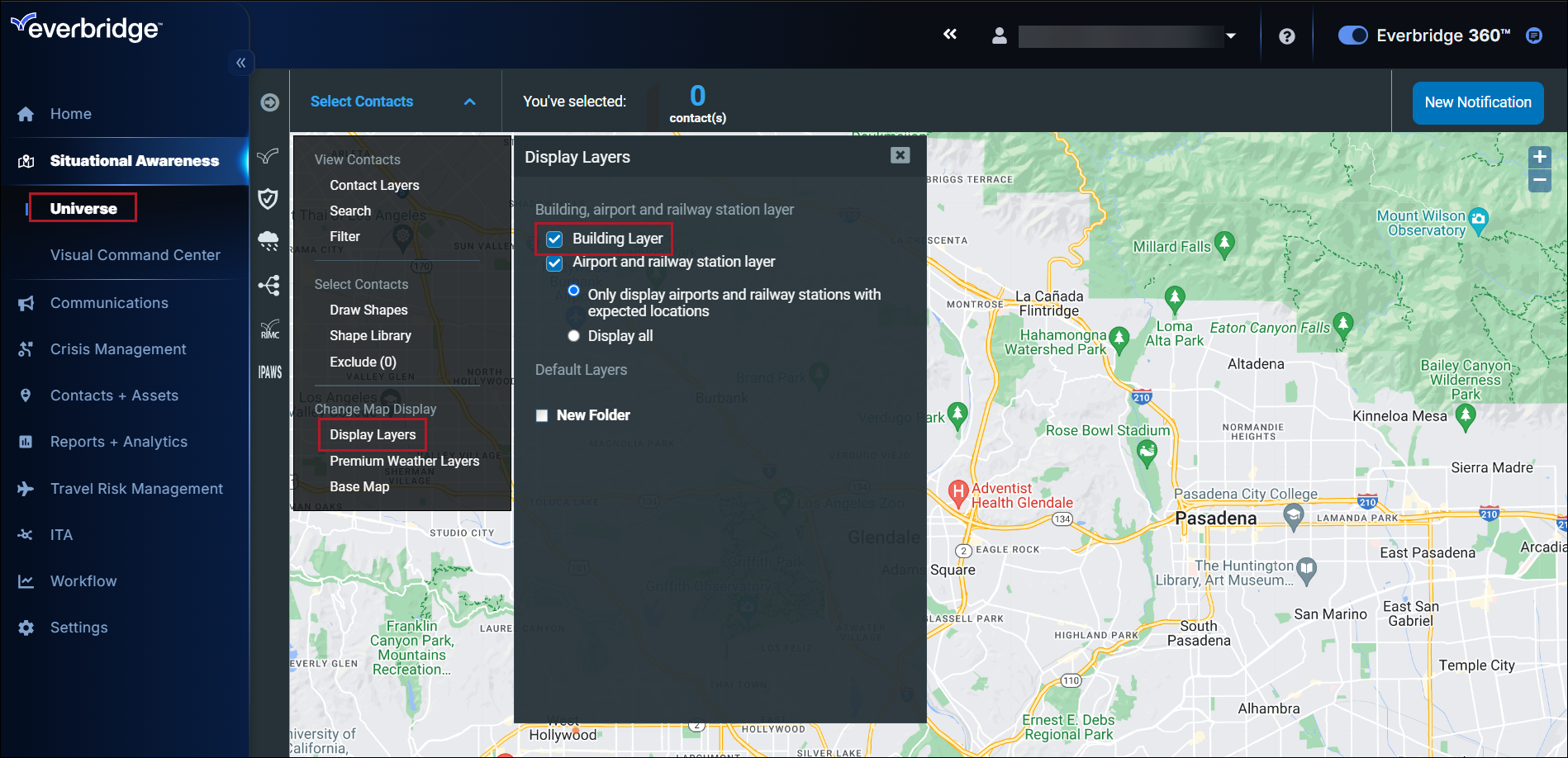Viewport: 1568px width, 758px height.
Task: Open Display Layers menu item
Action: 373,434
